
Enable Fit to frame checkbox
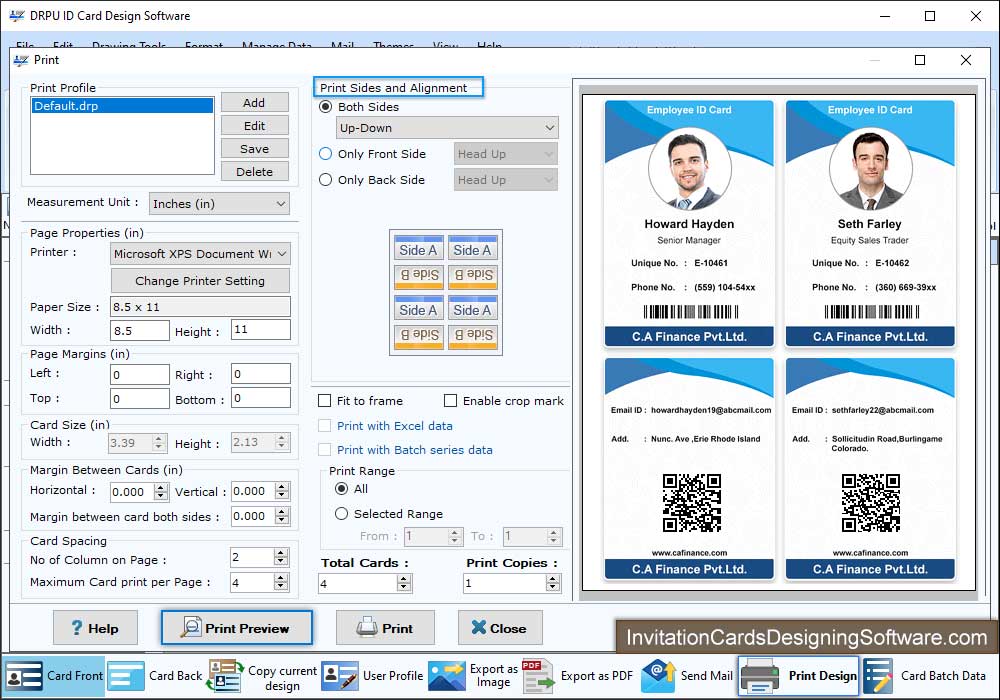coord(325,400)
